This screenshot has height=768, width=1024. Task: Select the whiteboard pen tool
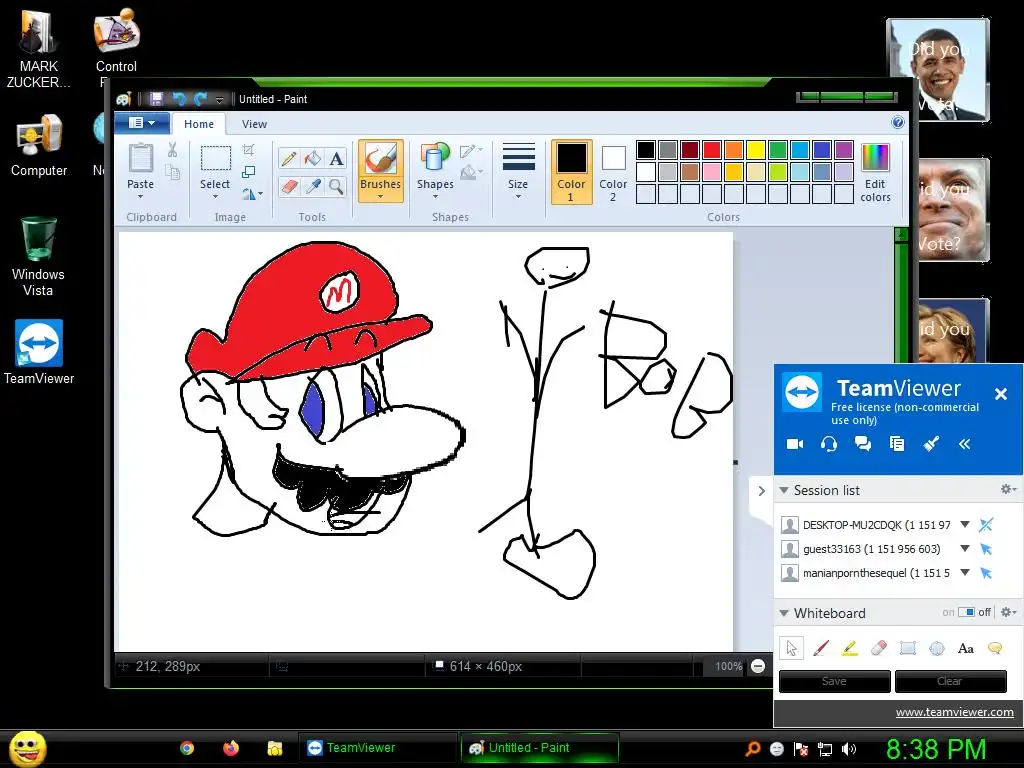click(x=821, y=648)
